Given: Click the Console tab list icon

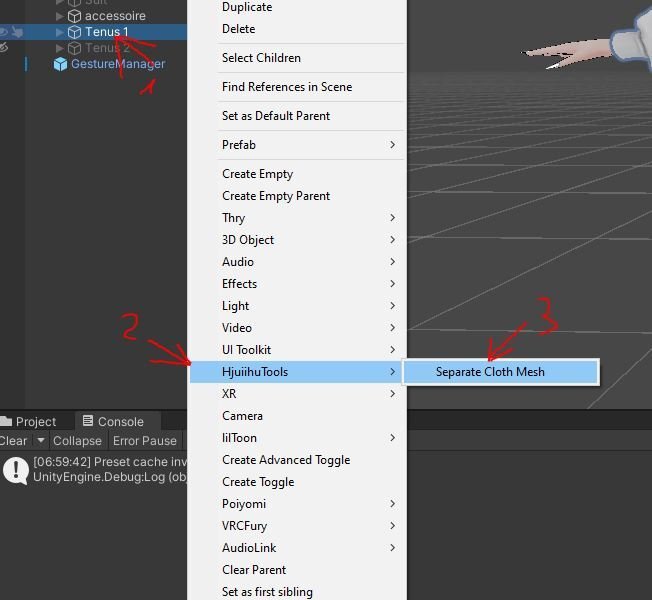Looking at the screenshot, I should pyautogui.click(x=88, y=421).
